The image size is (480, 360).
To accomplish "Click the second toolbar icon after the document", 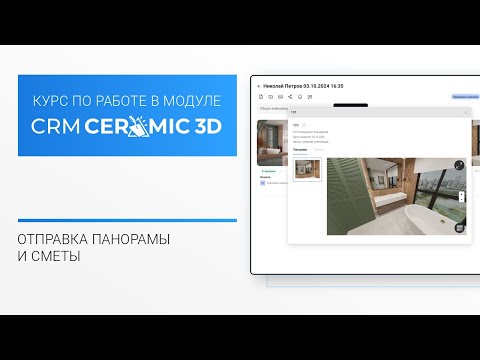I will click(x=271, y=97).
